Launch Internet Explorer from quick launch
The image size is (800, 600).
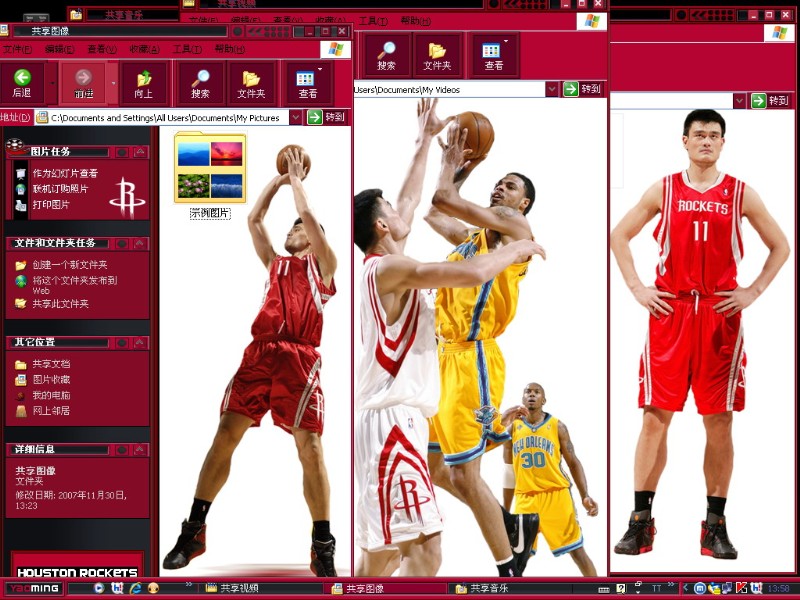(x=136, y=588)
